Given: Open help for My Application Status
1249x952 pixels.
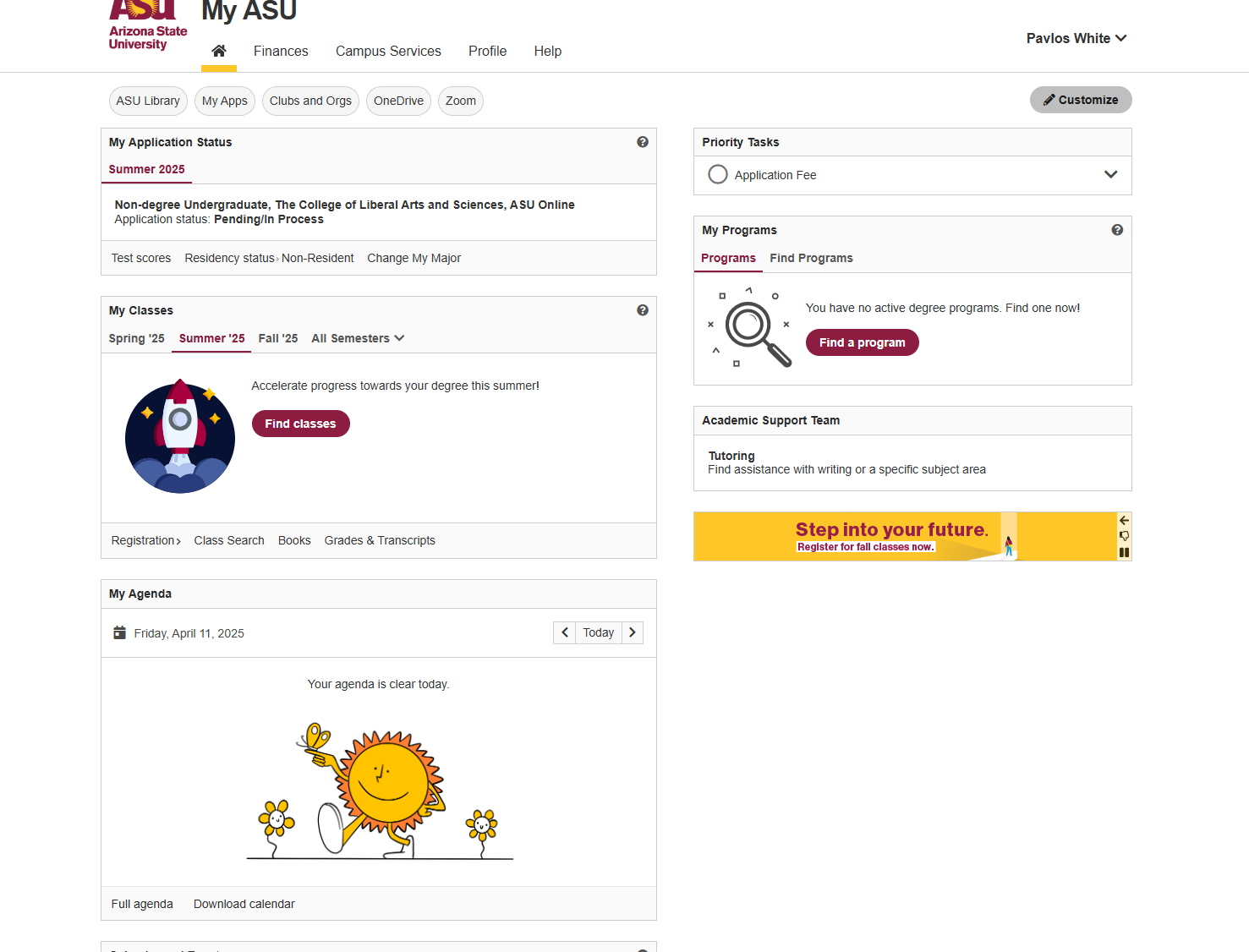Looking at the screenshot, I should (643, 142).
